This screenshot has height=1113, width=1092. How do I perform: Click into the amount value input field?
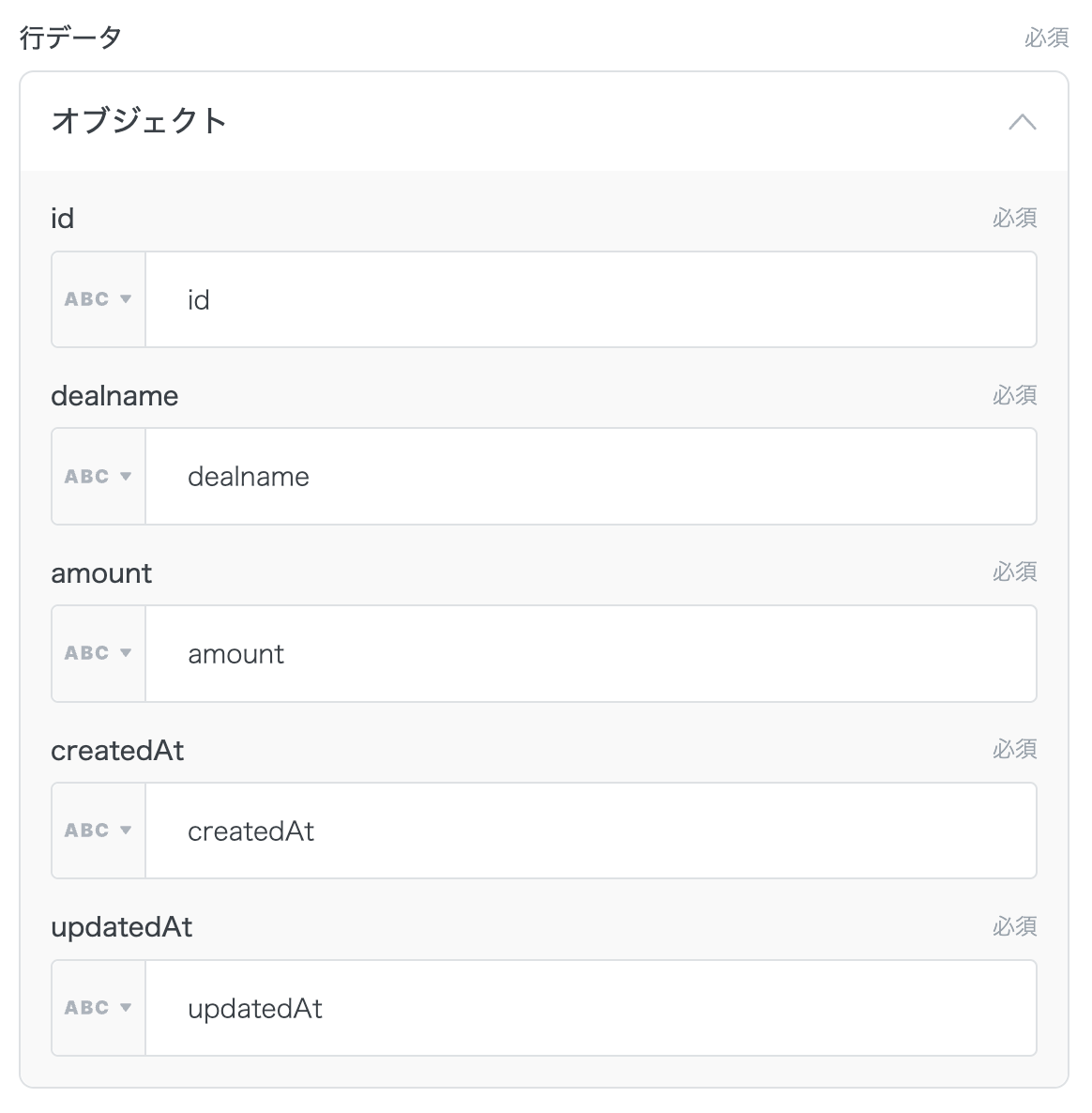(591, 653)
